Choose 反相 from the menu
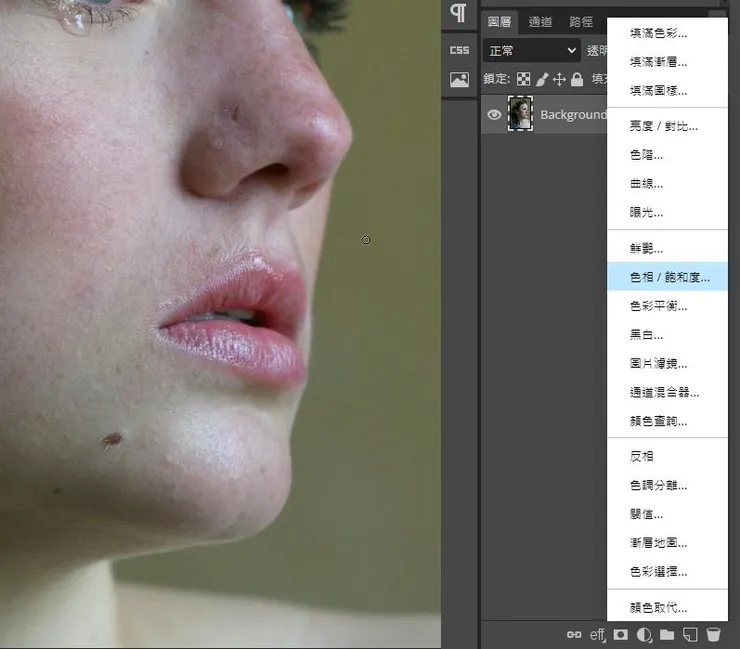740x649 pixels. [667, 456]
